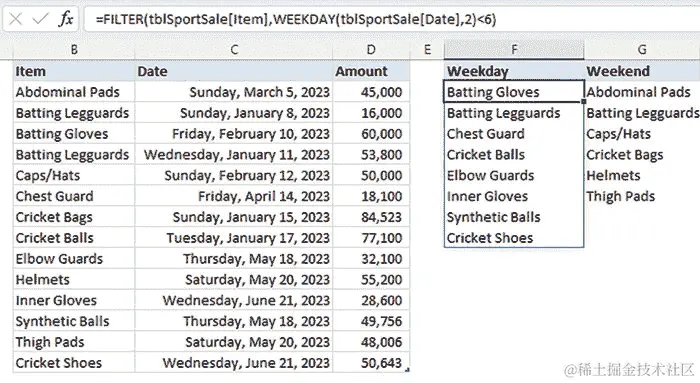
Task: Select the Saturday, May 20, 2023 Helmets date
Action: coord(233,279)
